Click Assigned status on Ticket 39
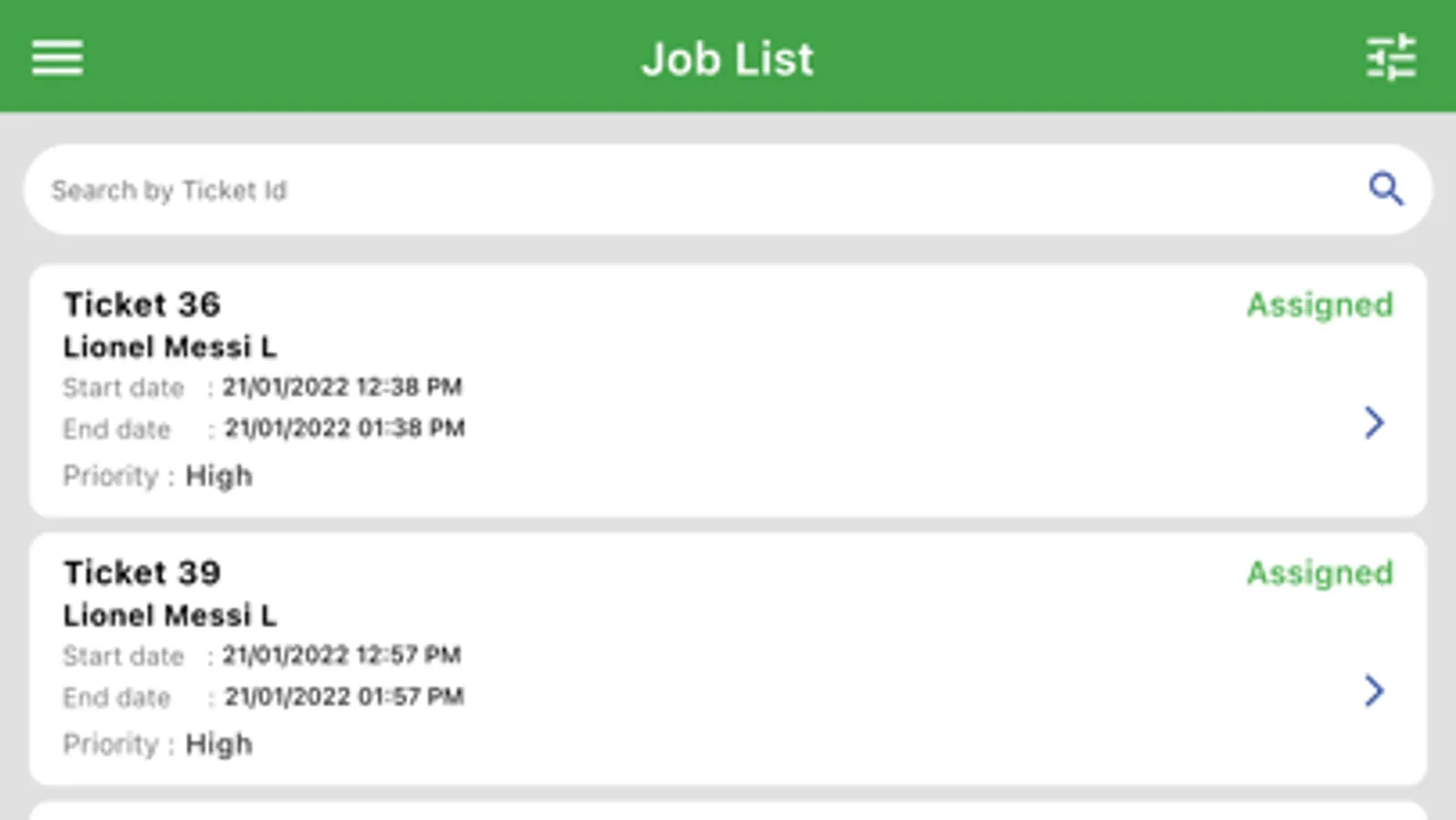The width and height of the screenshot is (1456, 820). click(x=1319, y=572)
